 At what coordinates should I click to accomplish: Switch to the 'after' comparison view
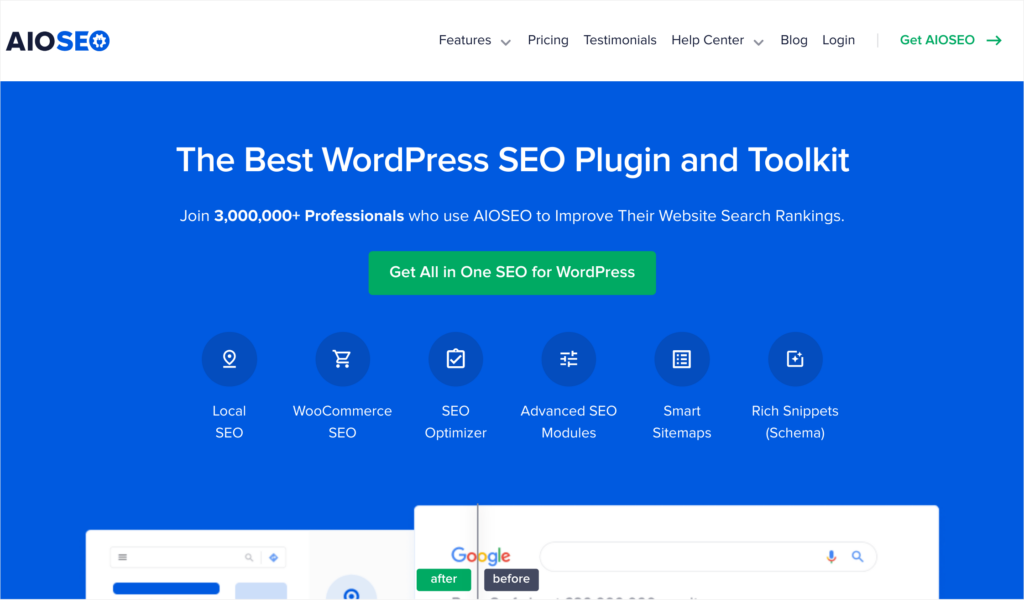pos(443,579)
